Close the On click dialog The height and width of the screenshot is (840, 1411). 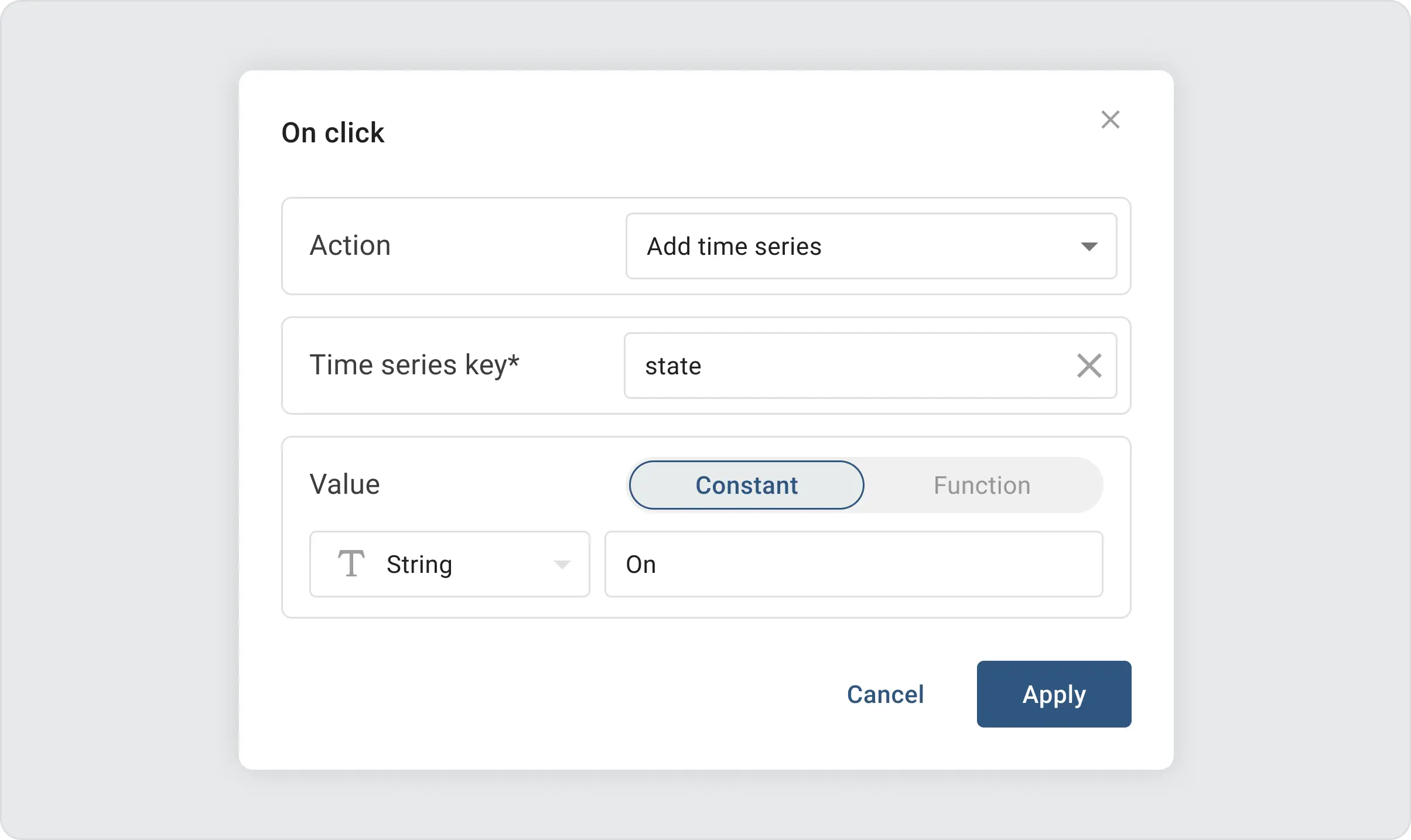1110,119
